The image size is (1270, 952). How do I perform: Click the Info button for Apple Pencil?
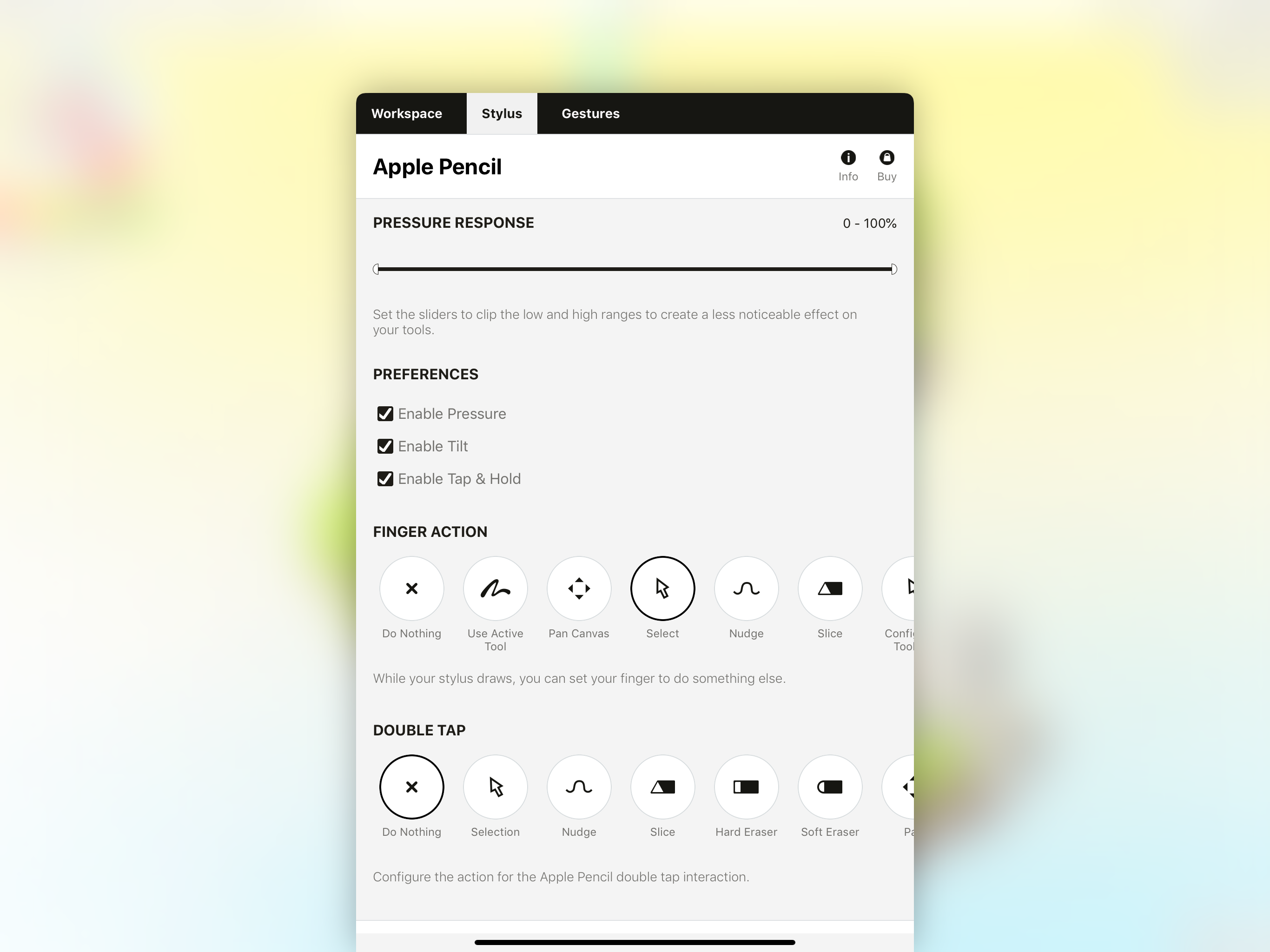pyautogui.click(x=848, y=158)
